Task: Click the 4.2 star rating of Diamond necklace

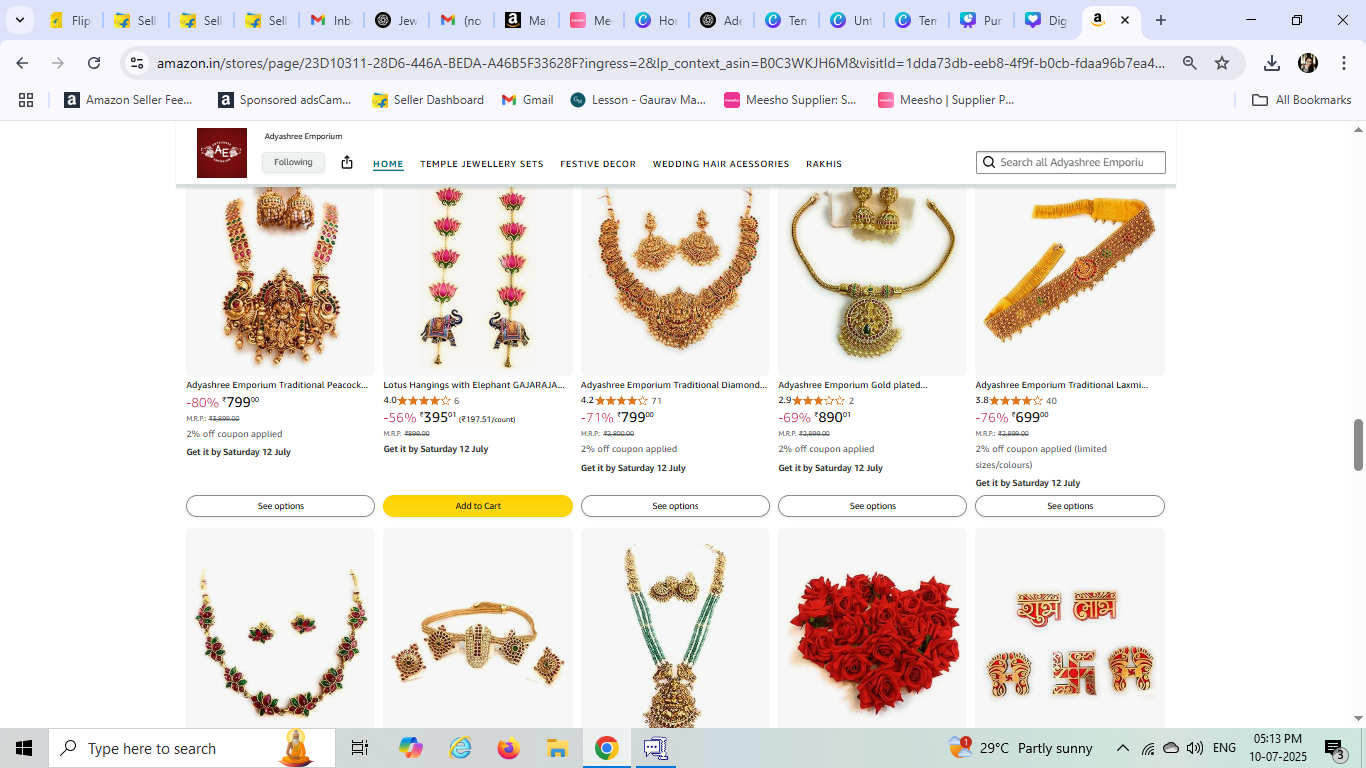Action: 621,401
